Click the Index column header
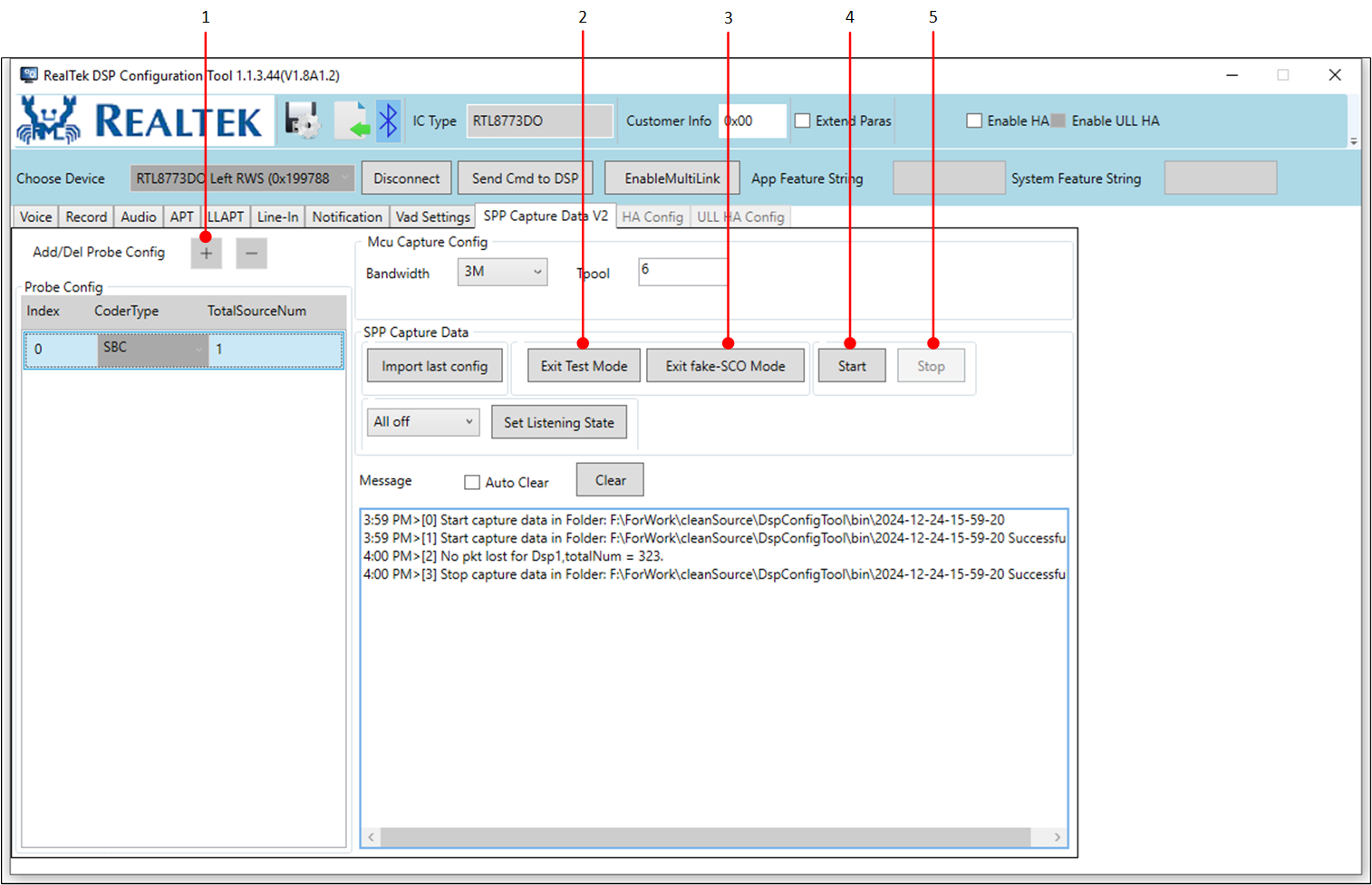 pyautogui.click(x=43, y=311)
